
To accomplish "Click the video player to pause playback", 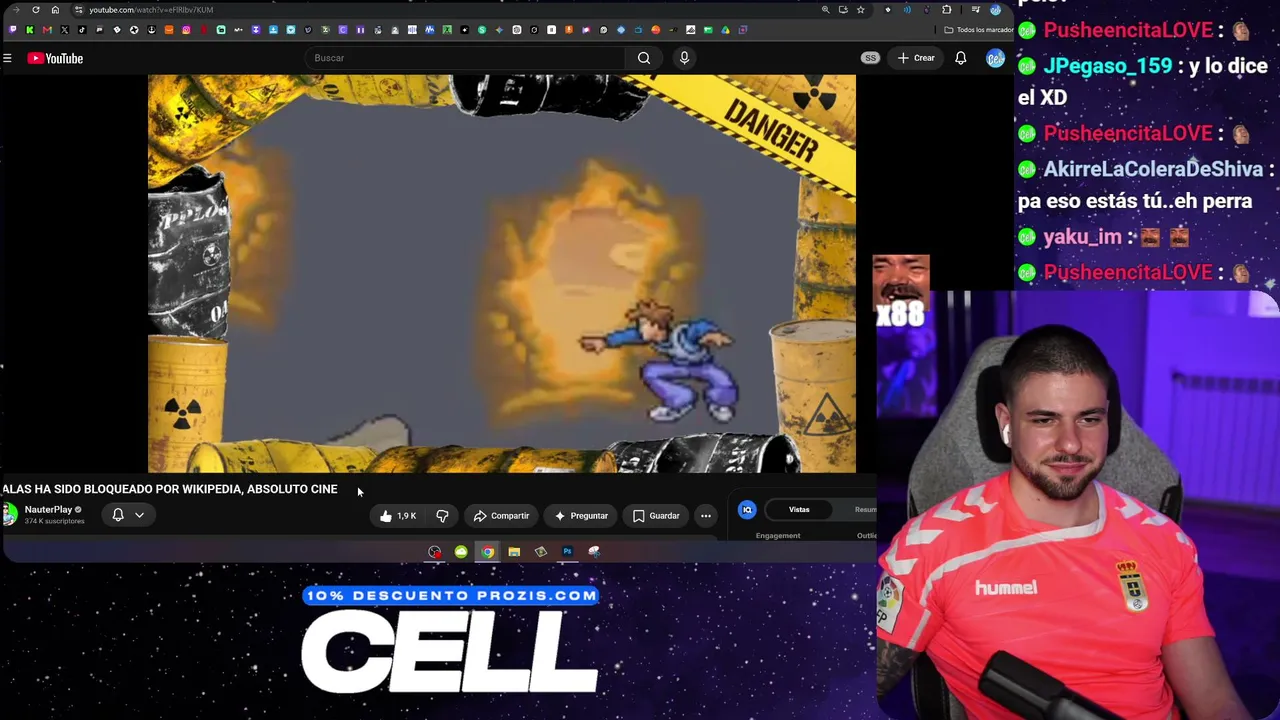I will pyautogui.click(x=502, y=273).
